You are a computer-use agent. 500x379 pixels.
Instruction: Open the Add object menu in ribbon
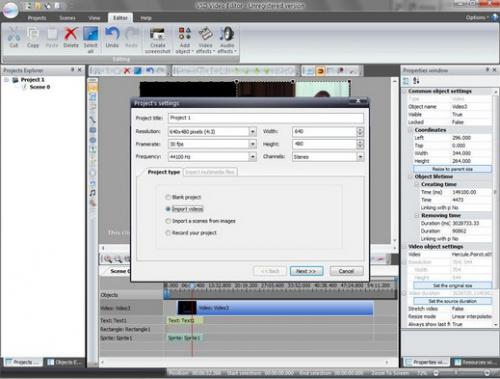tap(185, 40)
